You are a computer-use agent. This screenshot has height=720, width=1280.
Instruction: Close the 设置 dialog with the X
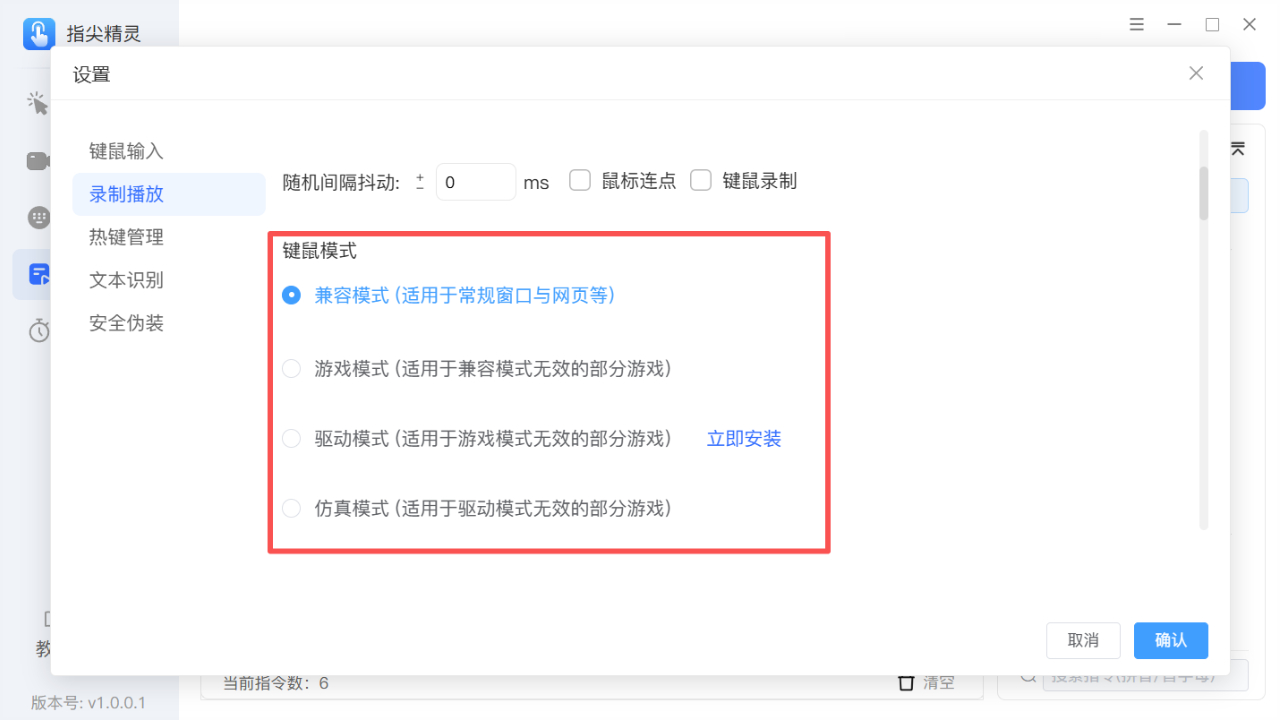coord(1196,73)
